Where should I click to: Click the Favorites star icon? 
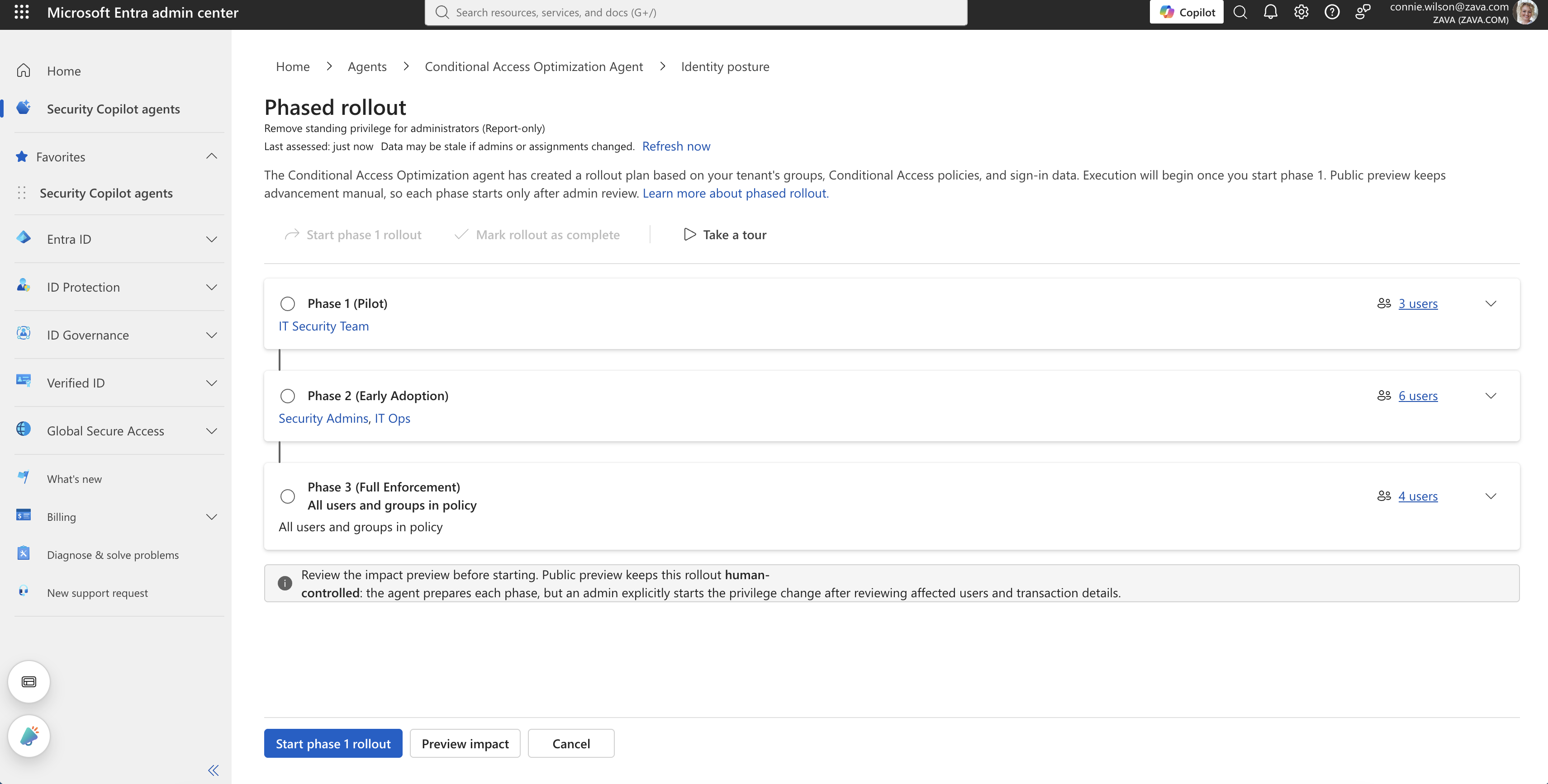pyautogui.click(x=22, y=157)
